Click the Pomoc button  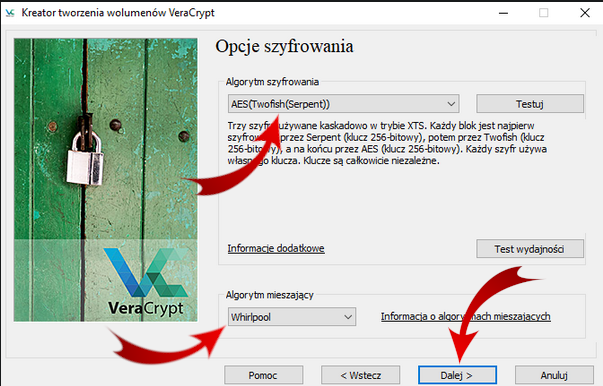tap(263, 375)
